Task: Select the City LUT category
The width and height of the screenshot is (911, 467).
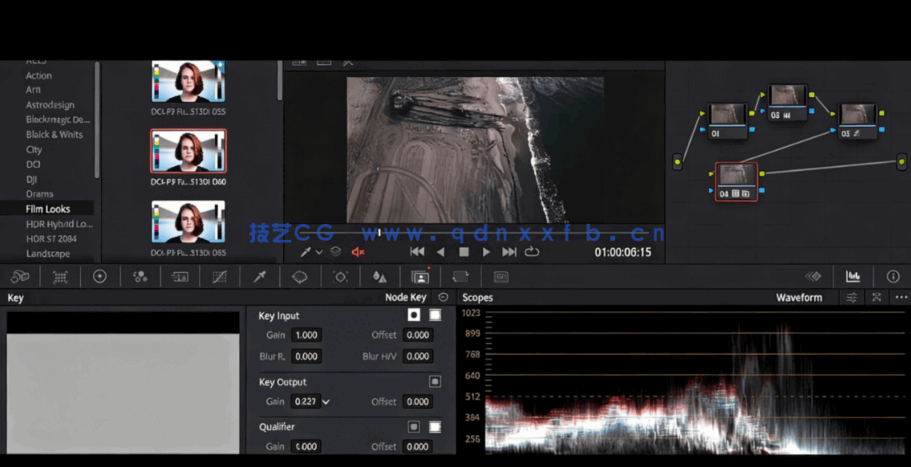Action: click(34, 149)
